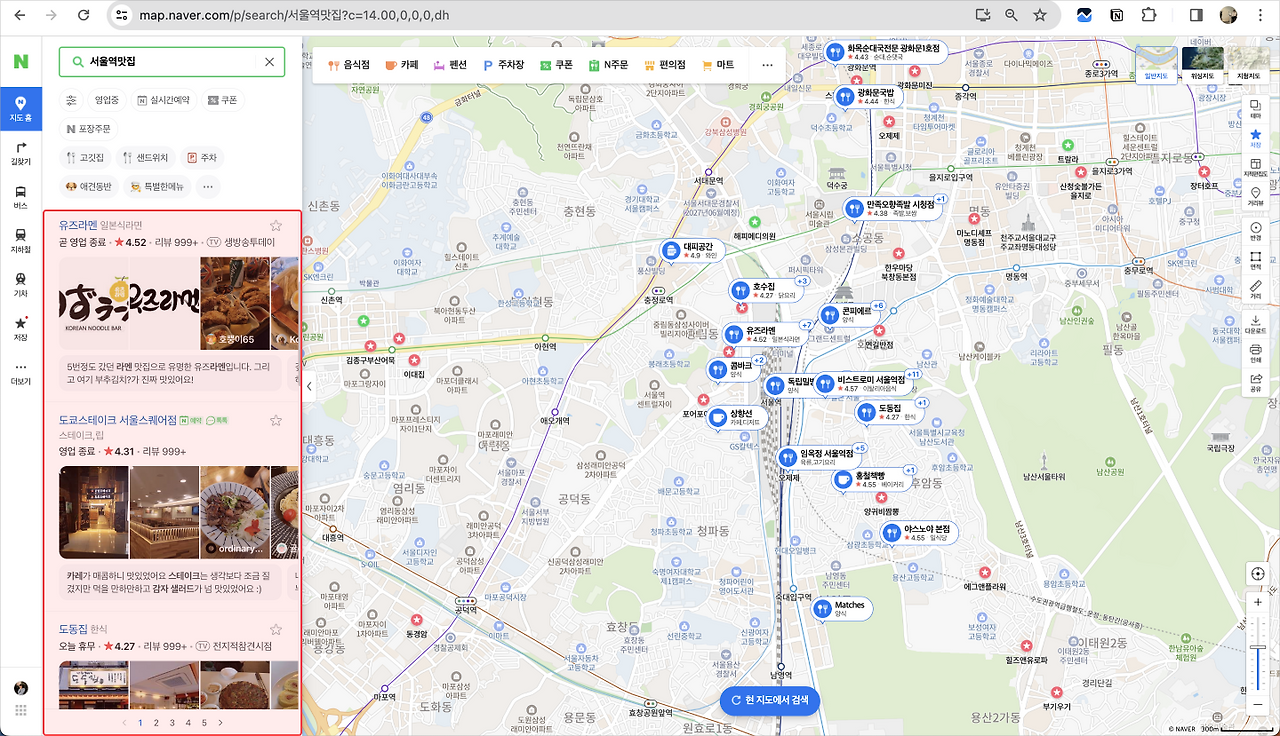
Task: Toggle the 쿠폰 filter chip in sidebar
Action: [223, 100]
